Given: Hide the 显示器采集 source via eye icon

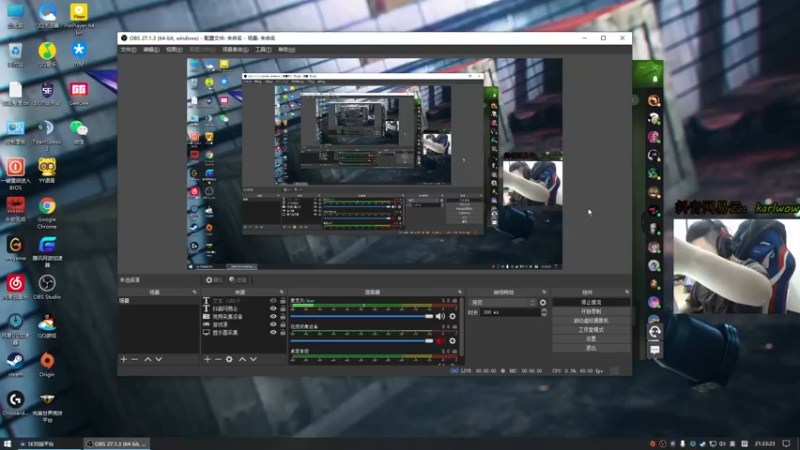Looking at the screenshot, I should click(x=273, y=333).
